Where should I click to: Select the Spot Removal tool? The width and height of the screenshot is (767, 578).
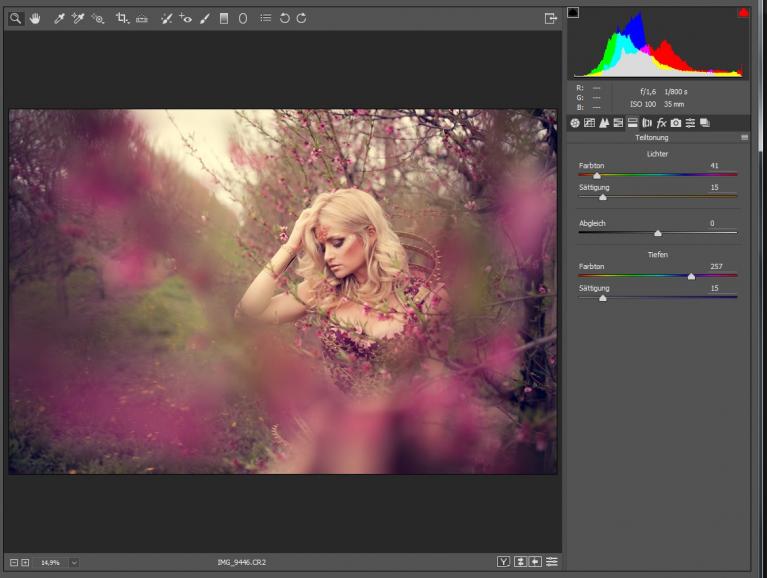point(166,19)
